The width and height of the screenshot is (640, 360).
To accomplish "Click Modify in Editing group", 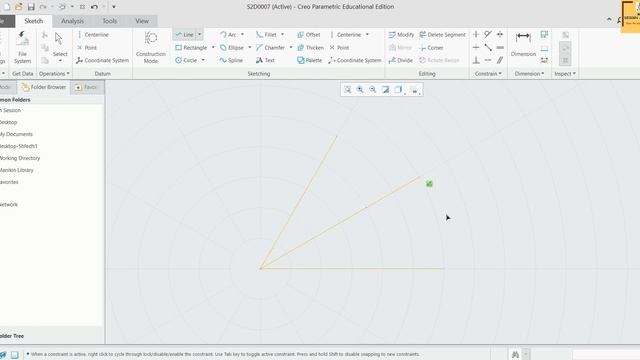I will click(401, 35).
